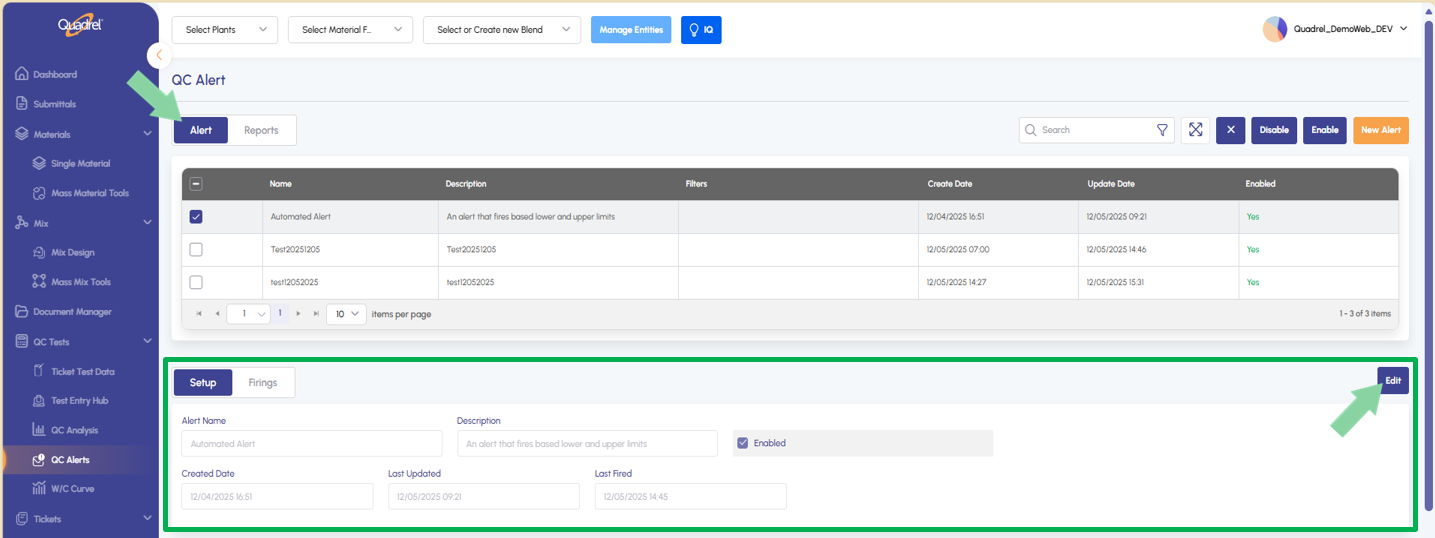The height and width of the screenshot is (538, 1435).
Task: Click the Last Fired date field
Action: pyautogui.click(x=690, y=496)
